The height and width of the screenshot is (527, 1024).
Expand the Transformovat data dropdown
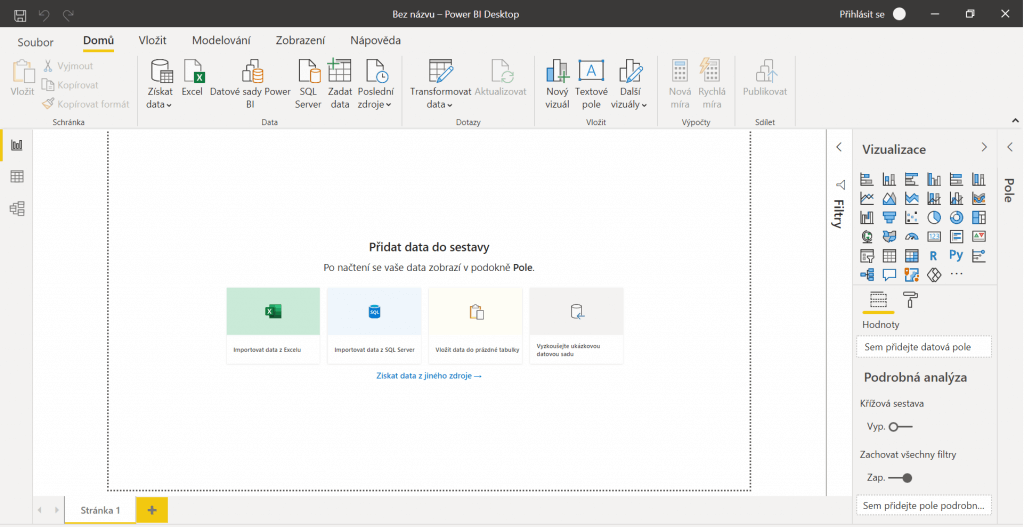[x=440, y=104]
